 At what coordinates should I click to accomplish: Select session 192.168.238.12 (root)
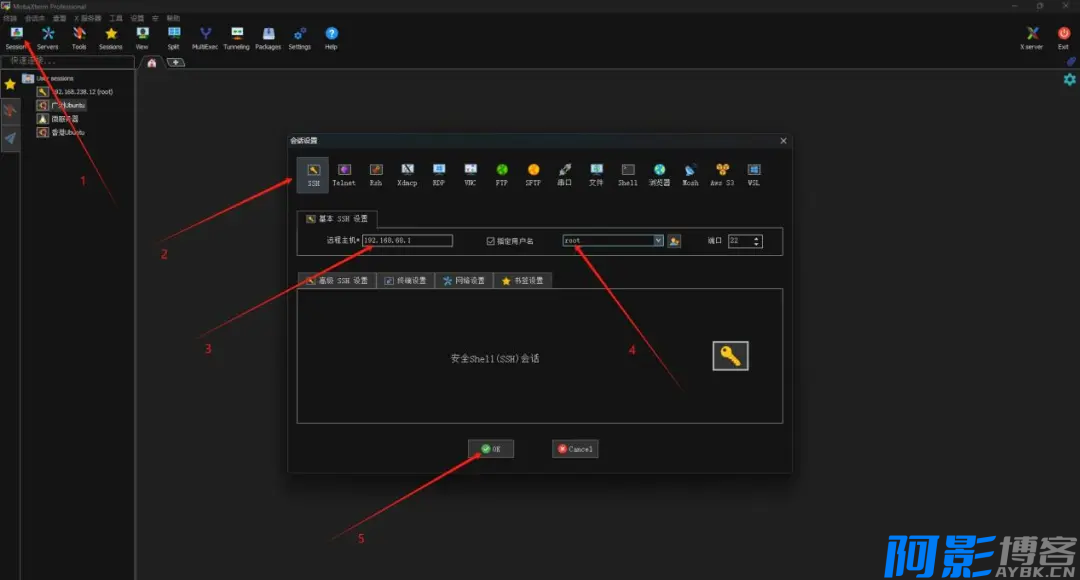tap(75, 92)
